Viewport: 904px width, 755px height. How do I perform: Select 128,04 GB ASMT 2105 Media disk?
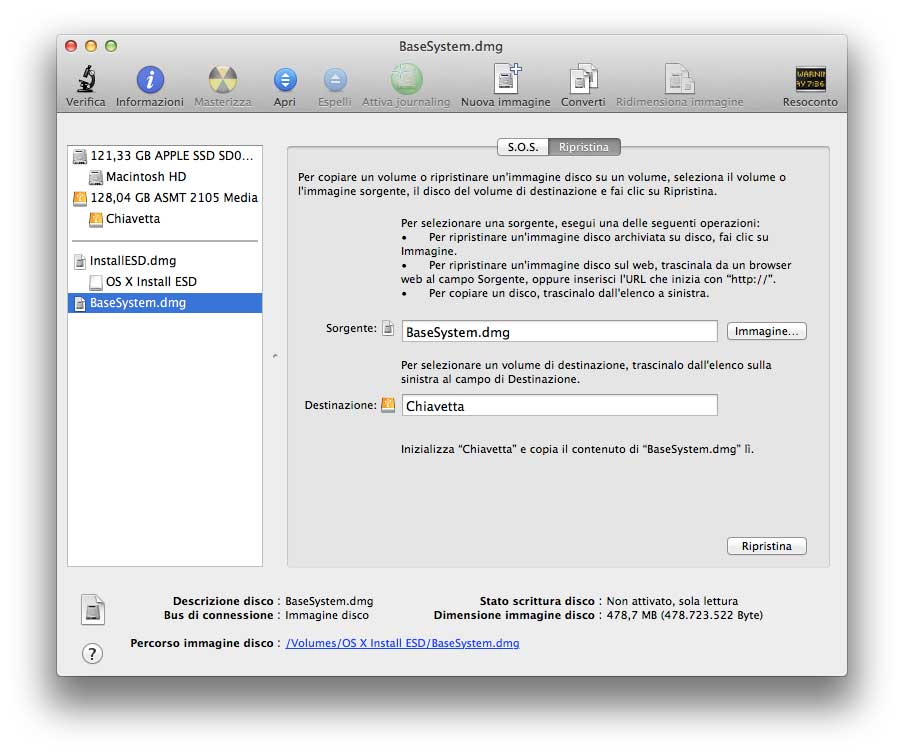point(174,198)
